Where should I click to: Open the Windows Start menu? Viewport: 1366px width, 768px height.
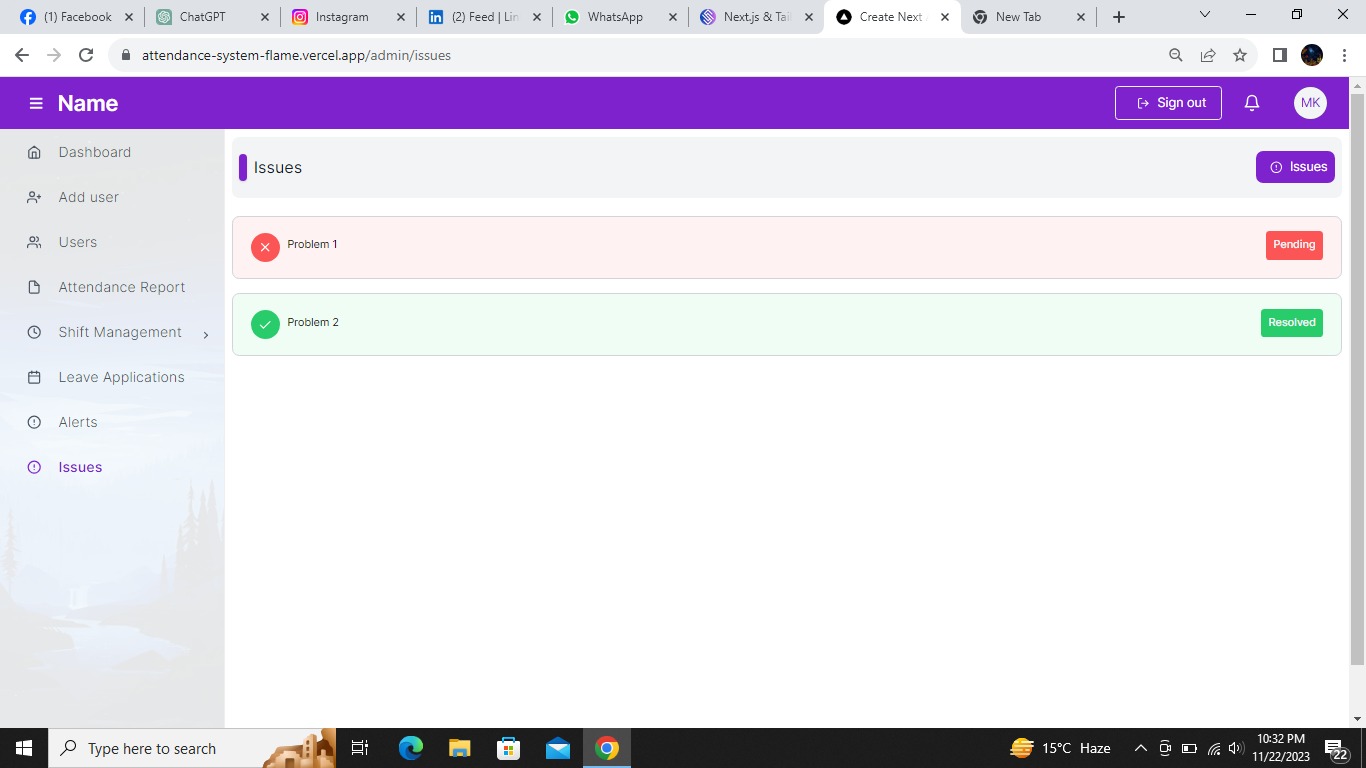[24, 748]
